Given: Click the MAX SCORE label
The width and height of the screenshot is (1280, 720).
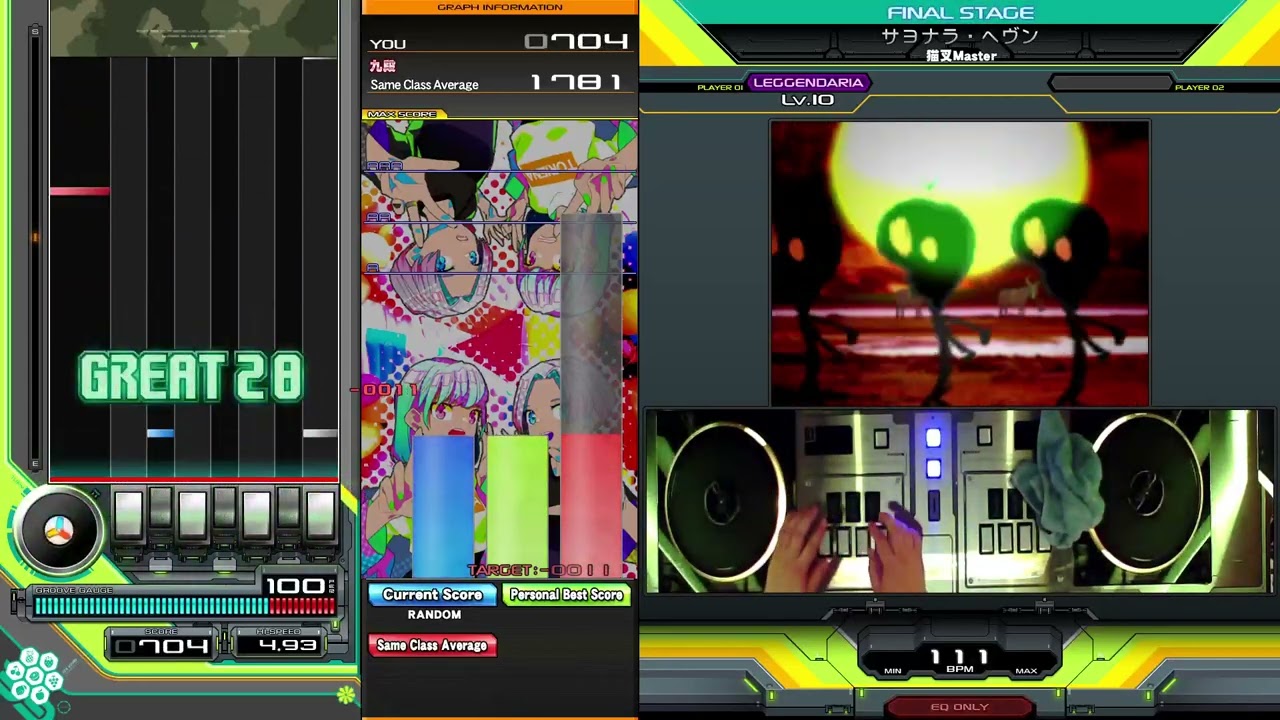Looking at the screenshot, I should [401, 114].
